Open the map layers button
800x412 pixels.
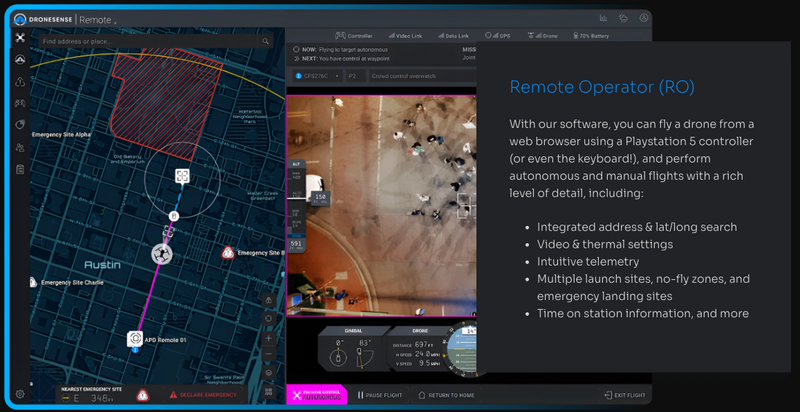(x=268, y=372)
